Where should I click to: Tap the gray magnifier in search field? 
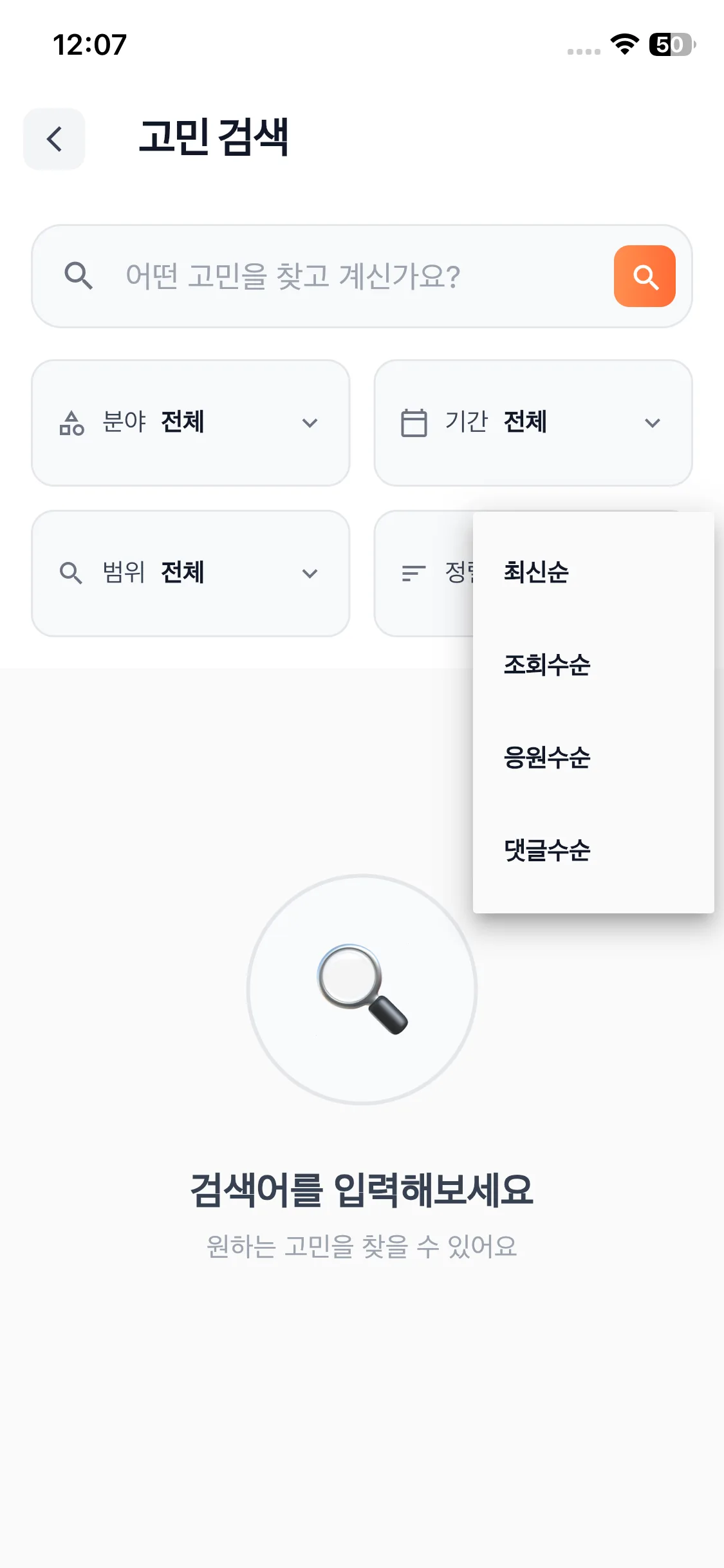pyautogui.click(x=79, y=276)
